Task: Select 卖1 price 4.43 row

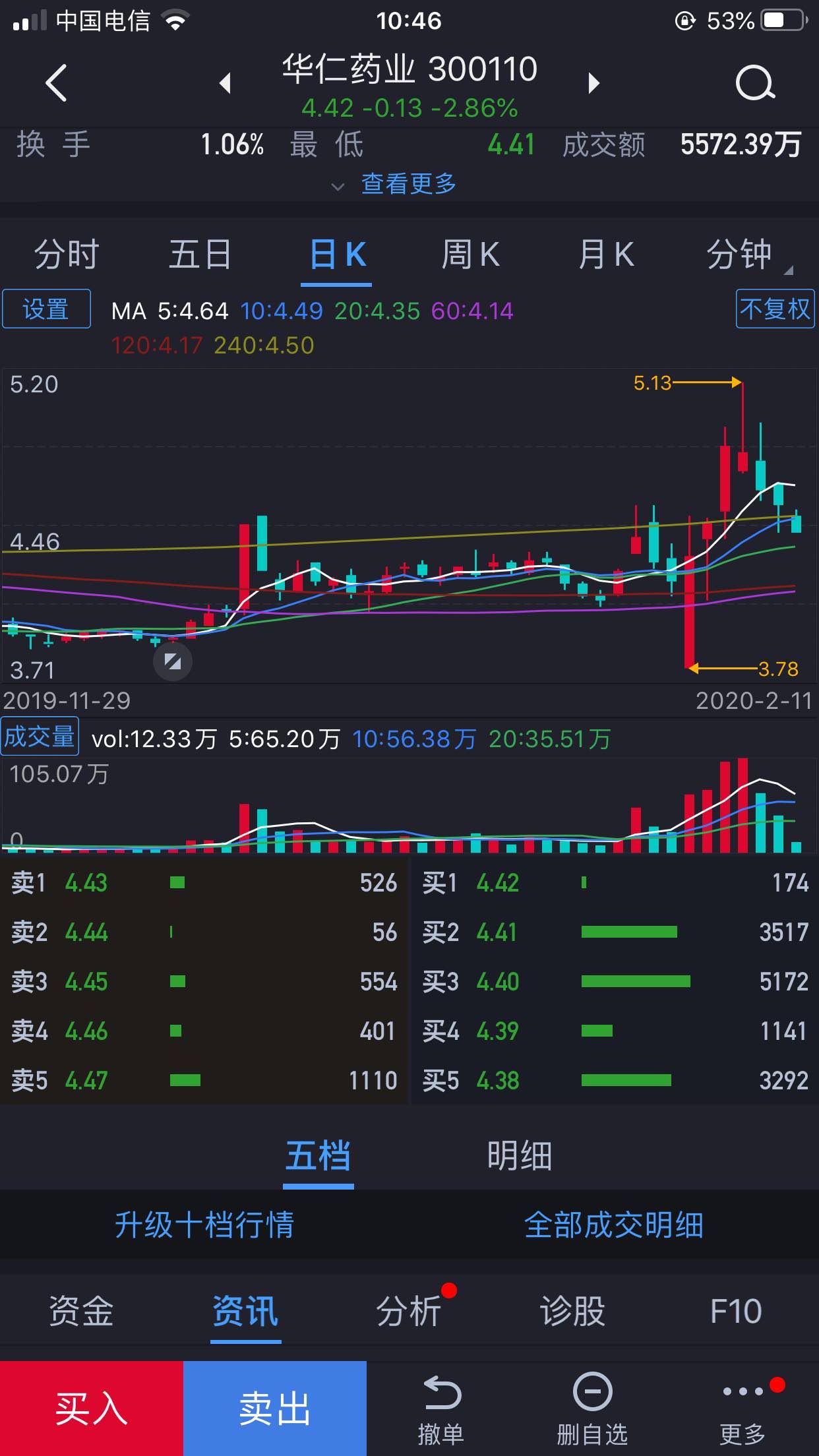Action: [x=204, y=882]
